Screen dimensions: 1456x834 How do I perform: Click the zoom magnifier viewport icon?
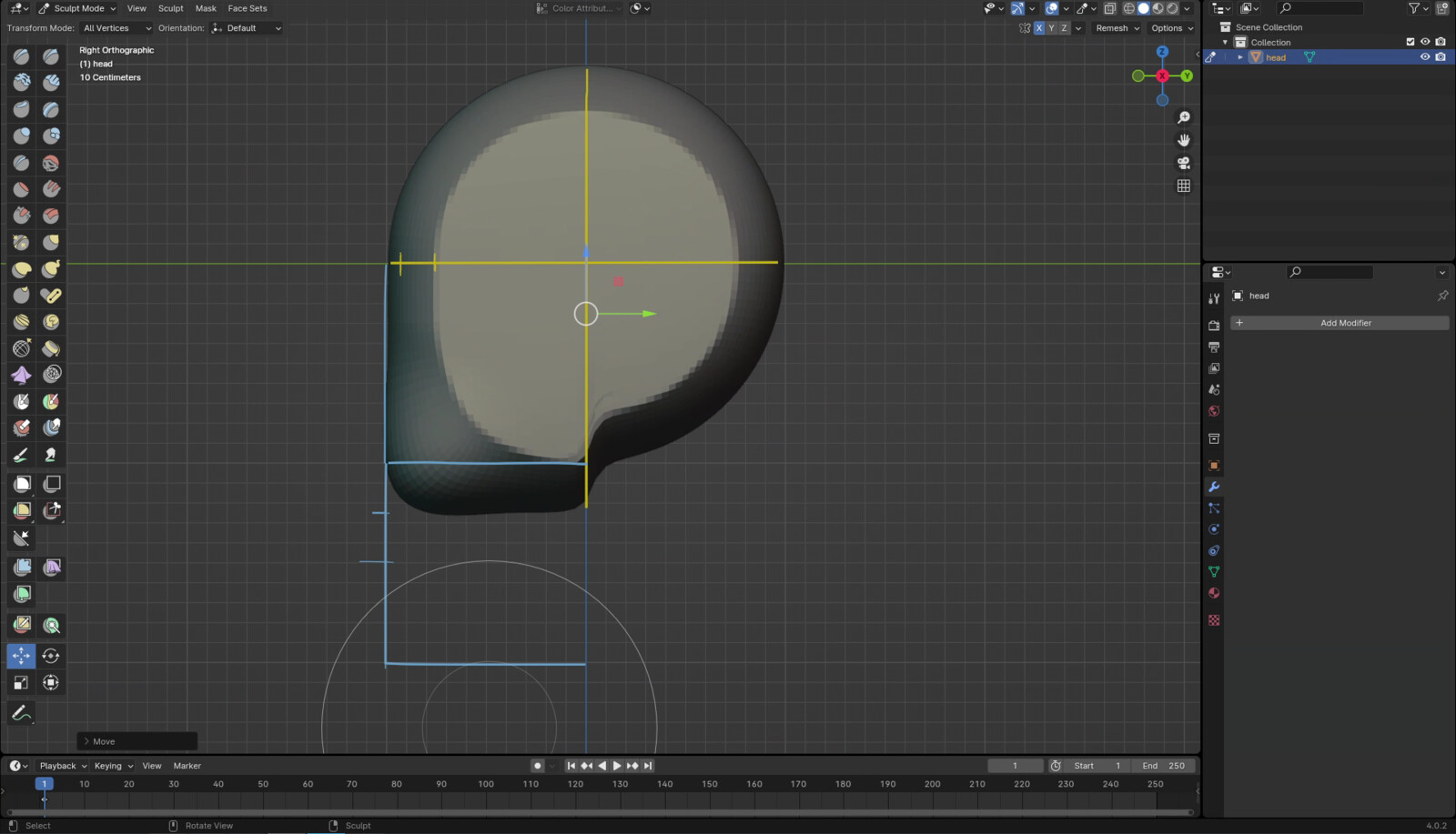[x=1184, y=117]
